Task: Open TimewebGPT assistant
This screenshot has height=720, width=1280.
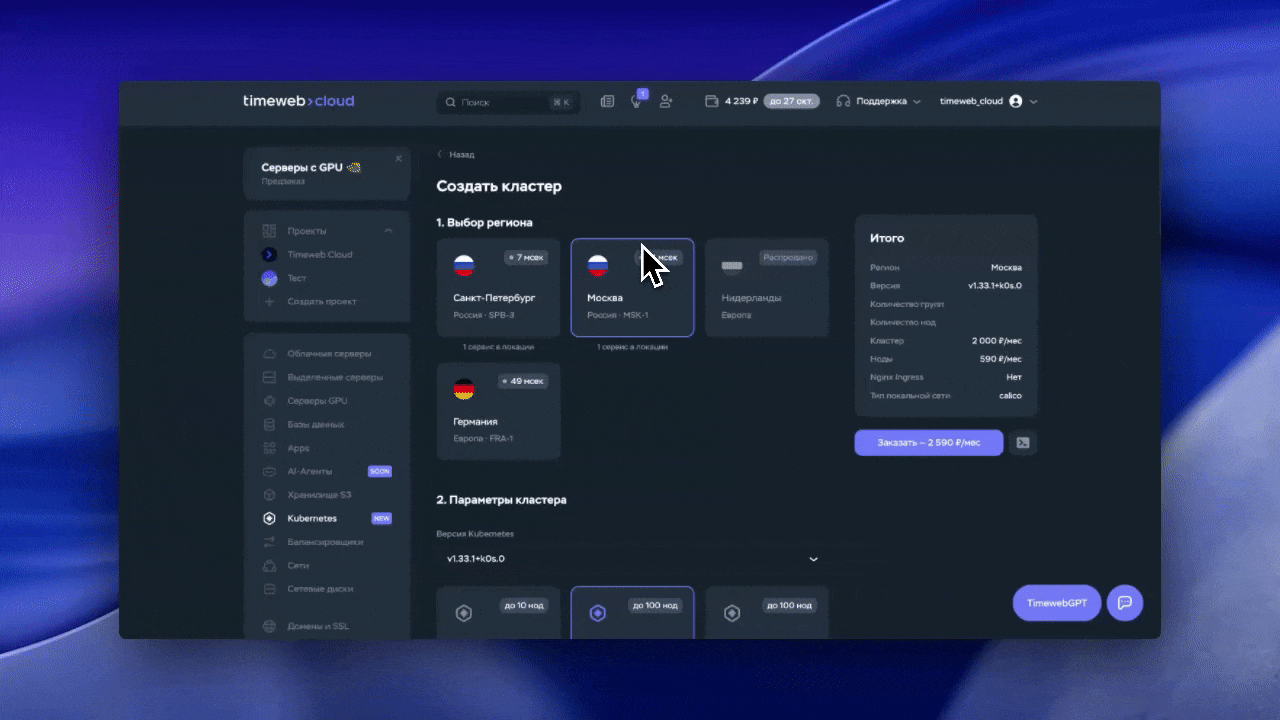Action: coord(1057,603)
